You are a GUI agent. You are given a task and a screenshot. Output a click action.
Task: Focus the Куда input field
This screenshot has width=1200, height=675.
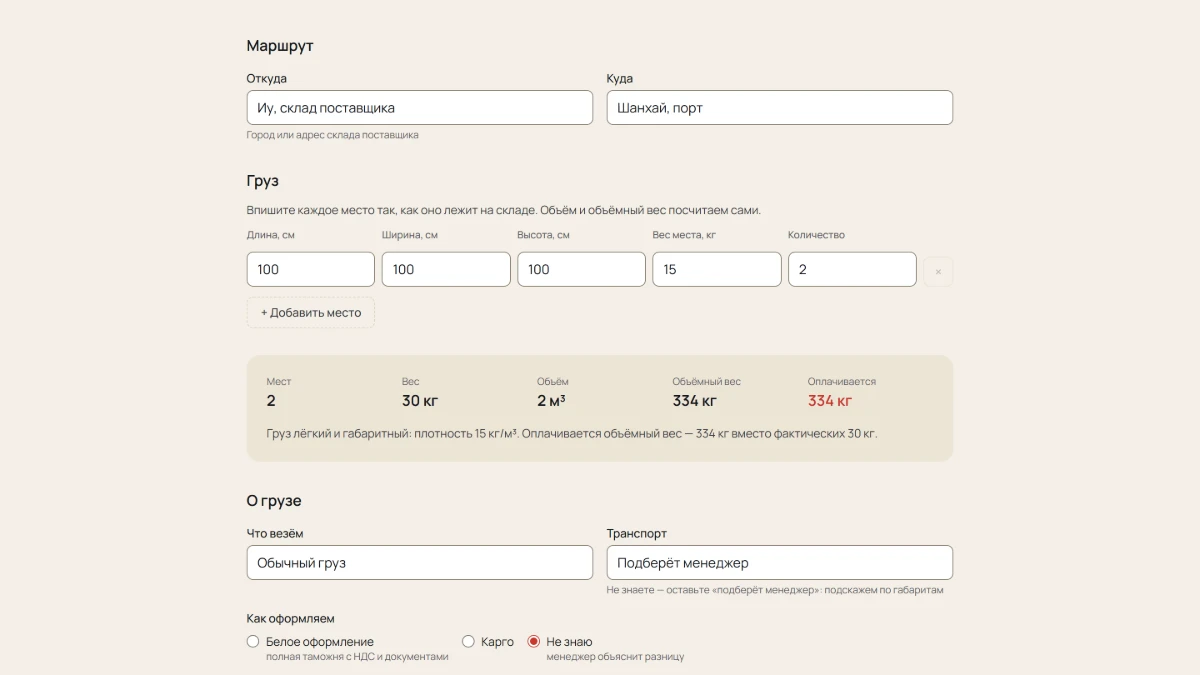point(780,108)
